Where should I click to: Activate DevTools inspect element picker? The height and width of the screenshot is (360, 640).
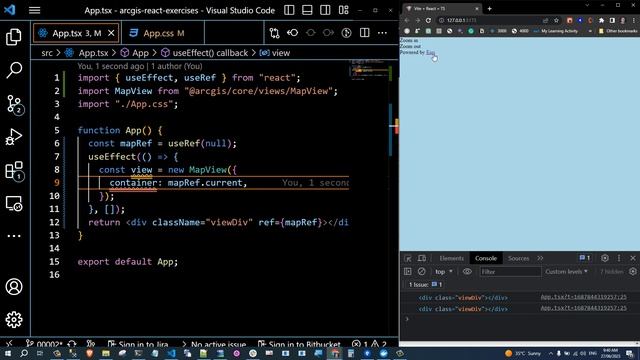[x=408, y=258]
